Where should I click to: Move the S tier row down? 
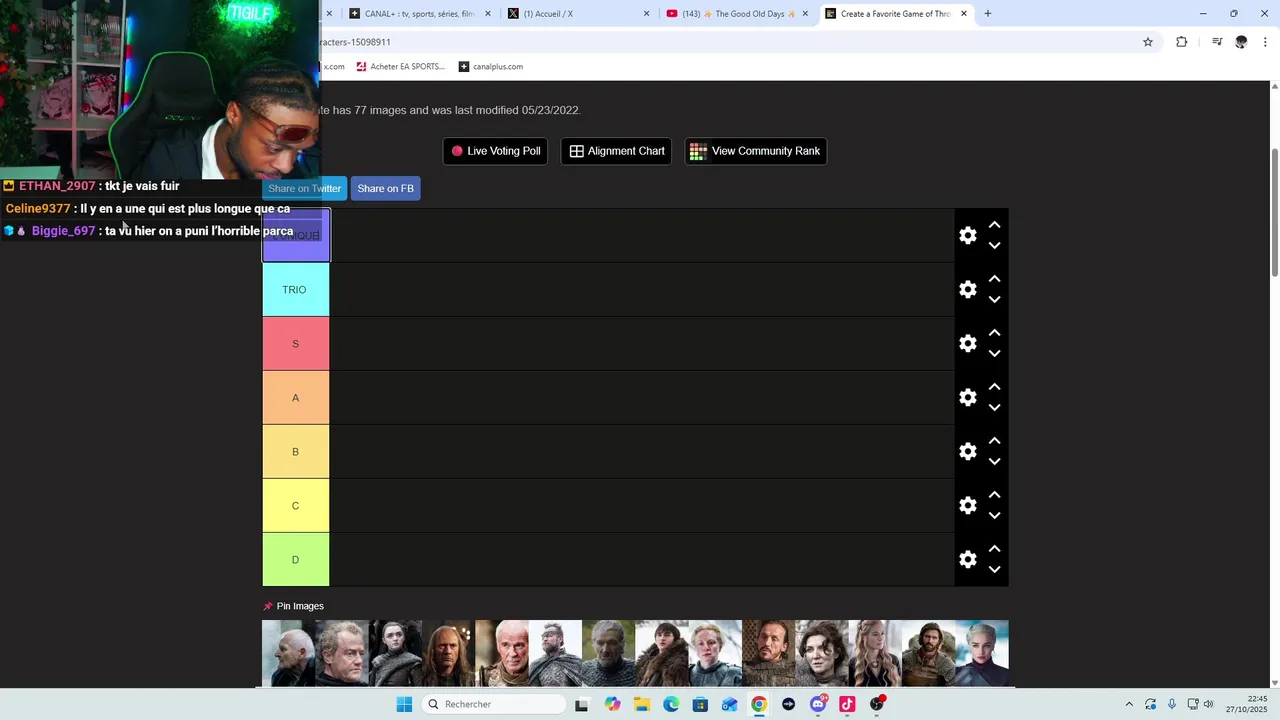point(994,354)
